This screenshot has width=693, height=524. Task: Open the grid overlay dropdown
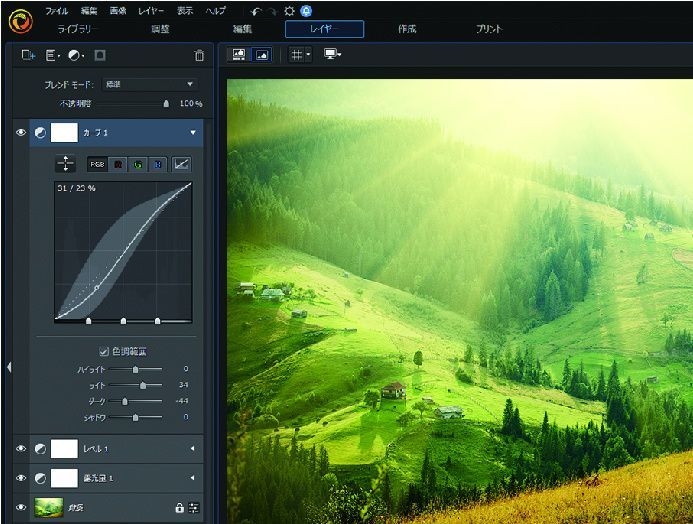point(300,55)
